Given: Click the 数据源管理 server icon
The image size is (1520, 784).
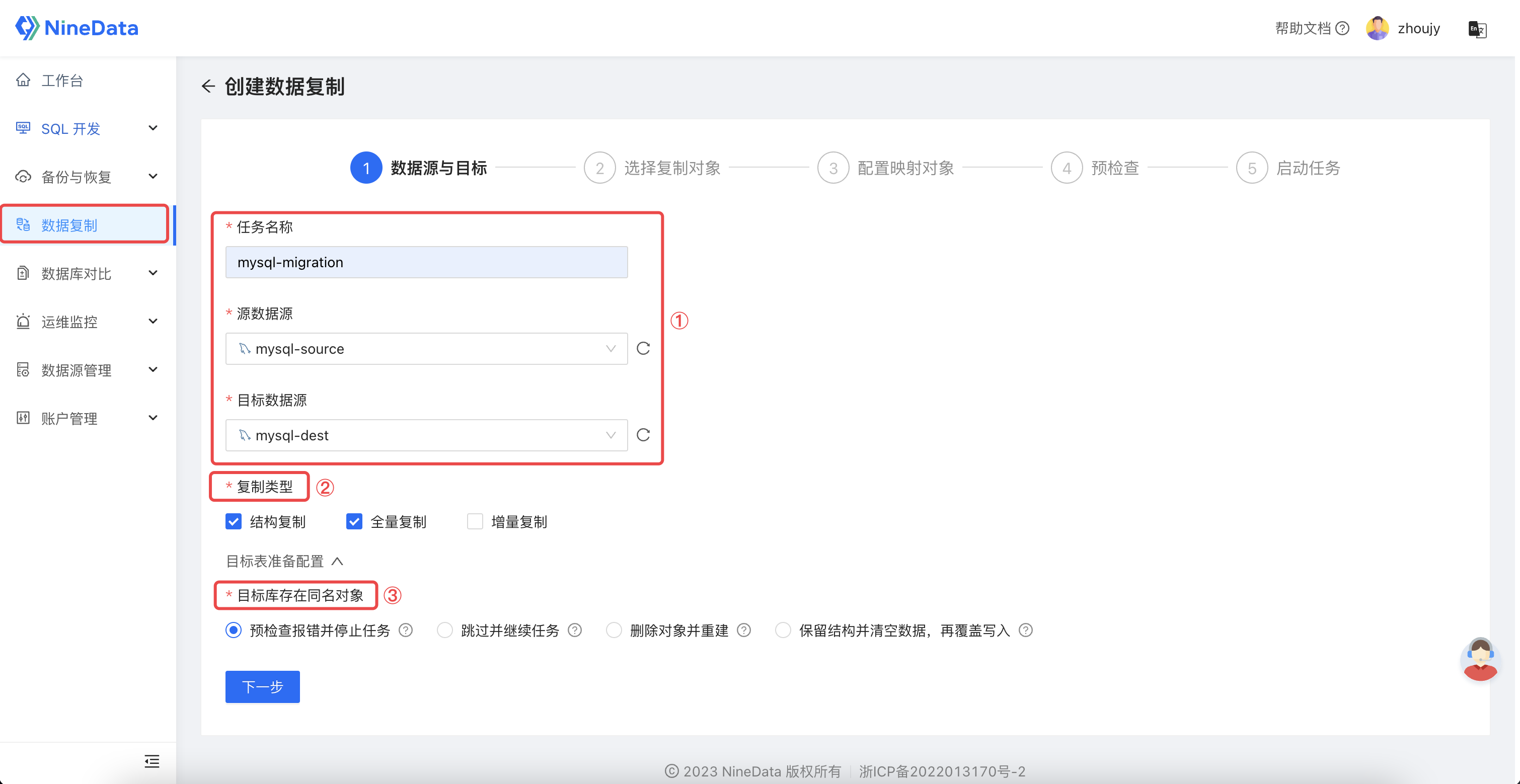Looking at the screenshot, I should (23, 370).
